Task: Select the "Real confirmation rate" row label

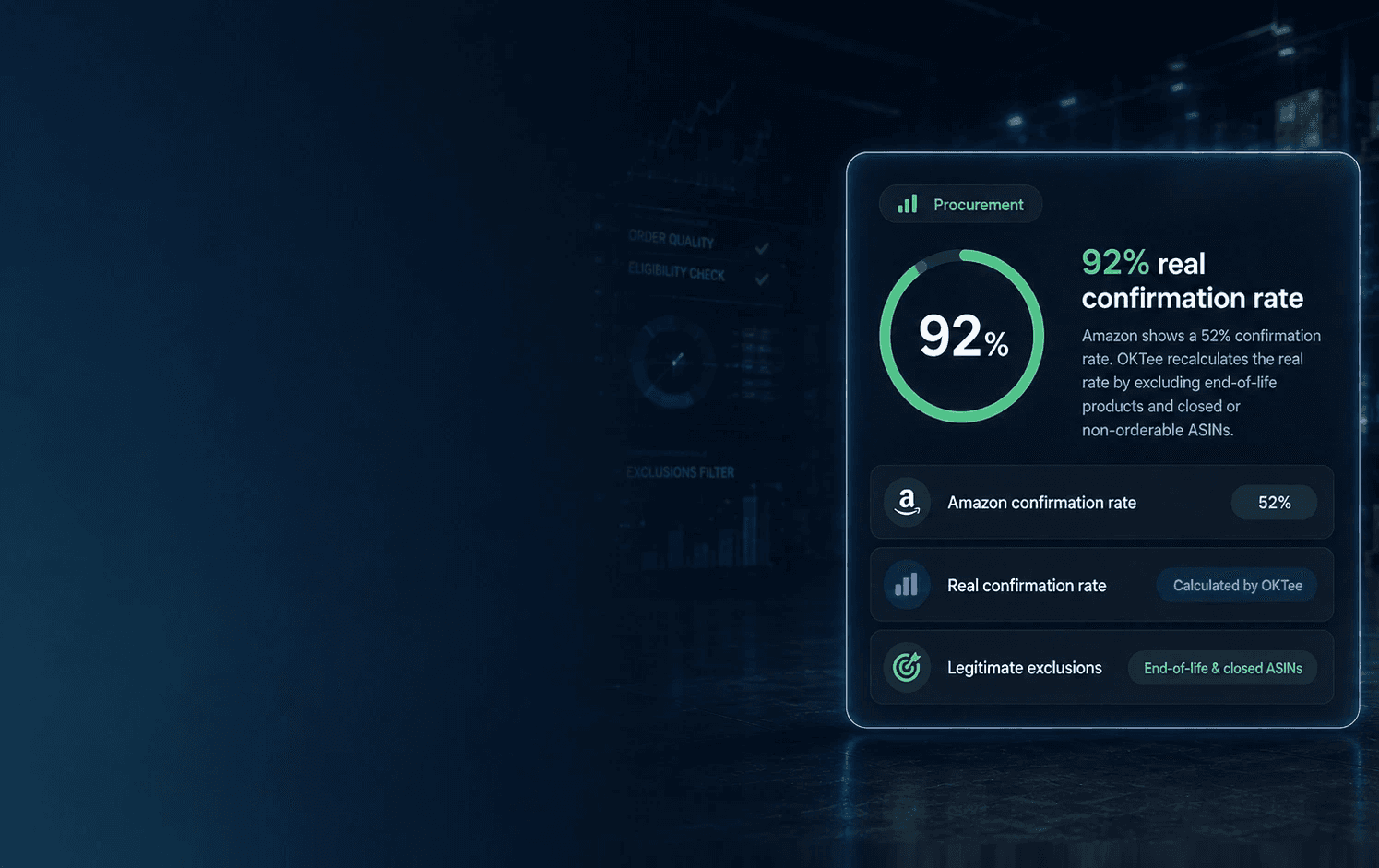Action: 1027,586
